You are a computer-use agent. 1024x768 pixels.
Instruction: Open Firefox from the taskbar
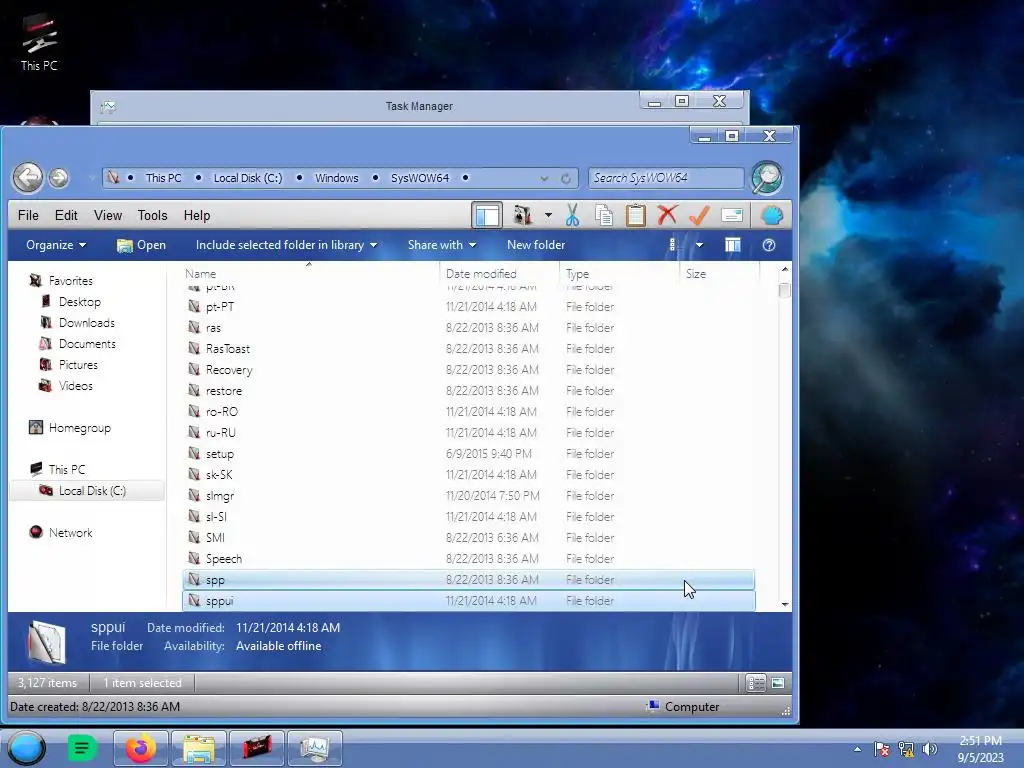coord(140,748)
